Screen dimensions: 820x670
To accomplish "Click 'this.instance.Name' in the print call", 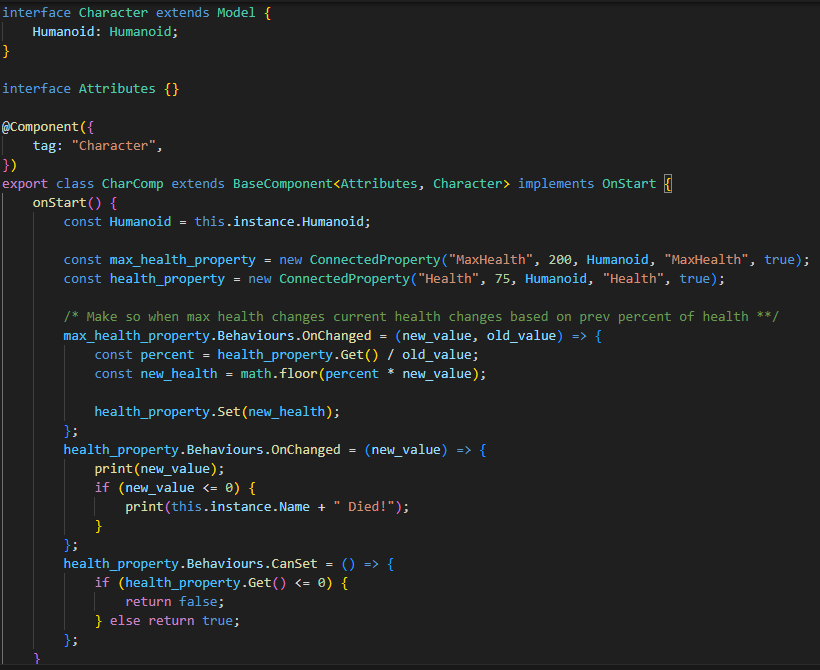I will (x=240, y=507).
